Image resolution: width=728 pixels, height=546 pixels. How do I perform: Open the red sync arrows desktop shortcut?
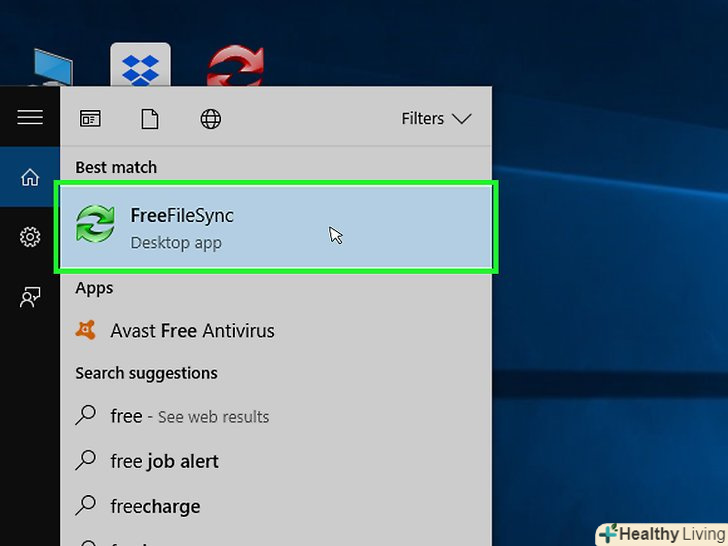tap(236, 65)
